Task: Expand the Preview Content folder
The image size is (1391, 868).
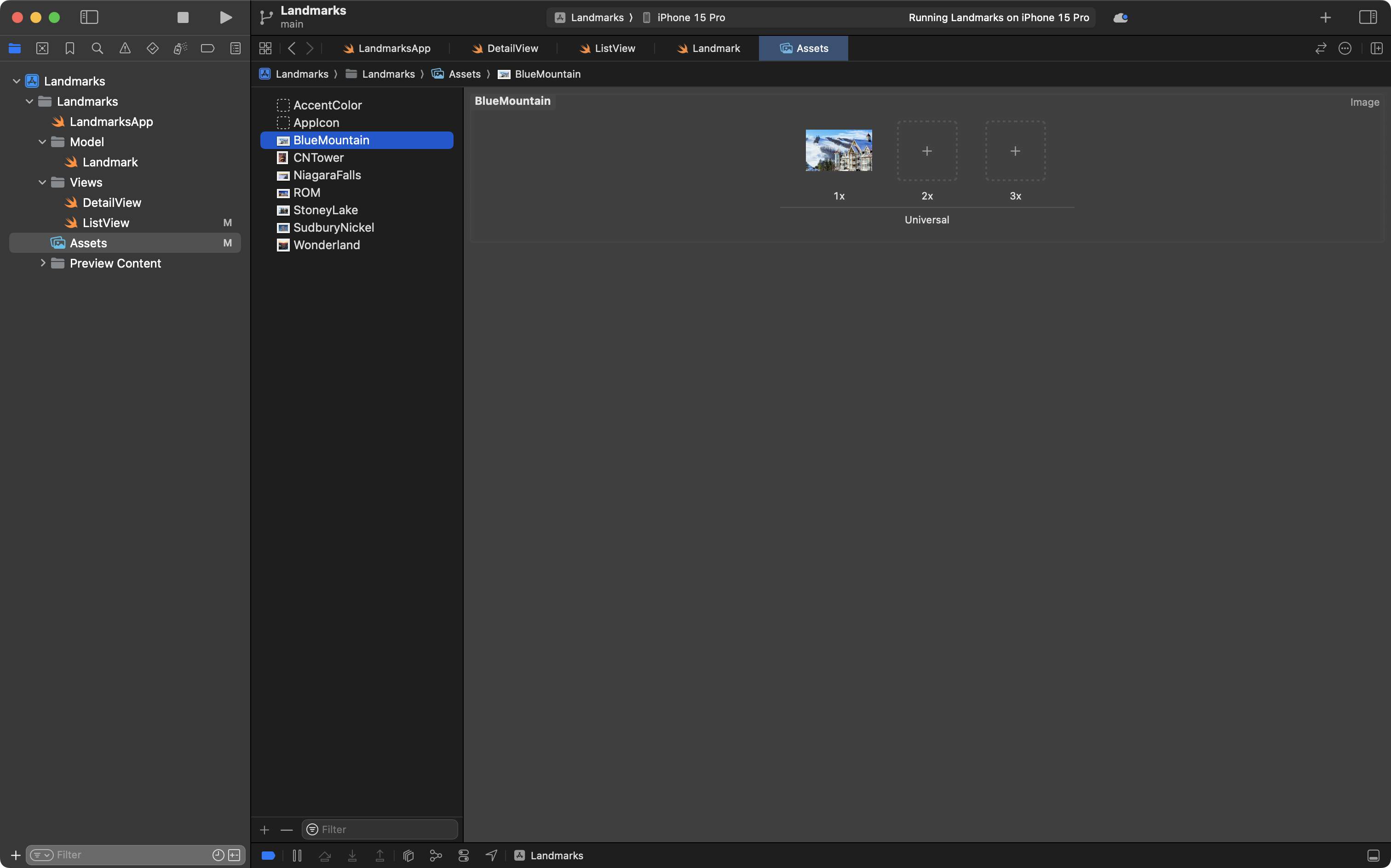Action: (43, 263)
